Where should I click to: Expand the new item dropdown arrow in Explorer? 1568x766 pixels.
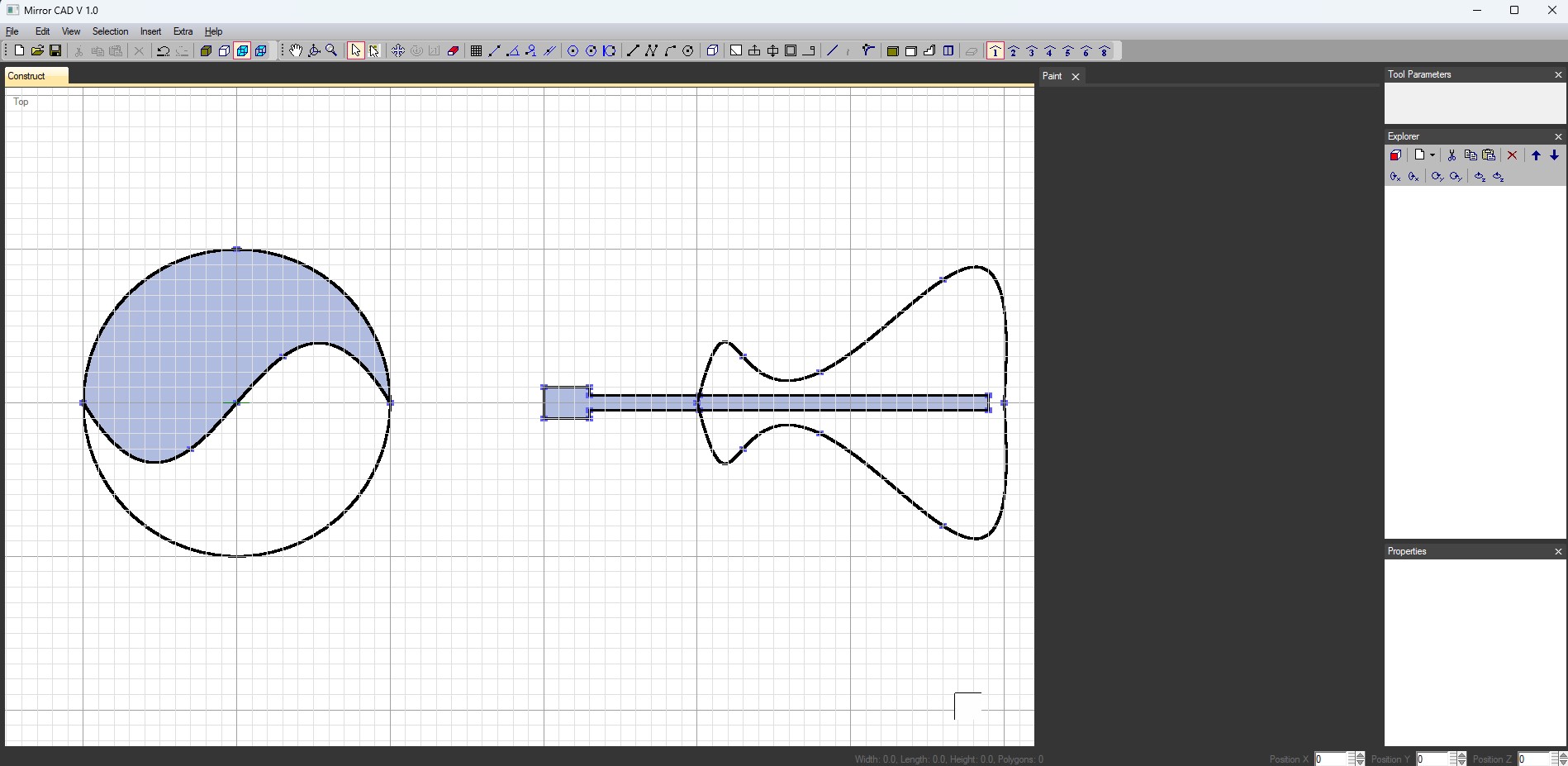point(1433,155)
